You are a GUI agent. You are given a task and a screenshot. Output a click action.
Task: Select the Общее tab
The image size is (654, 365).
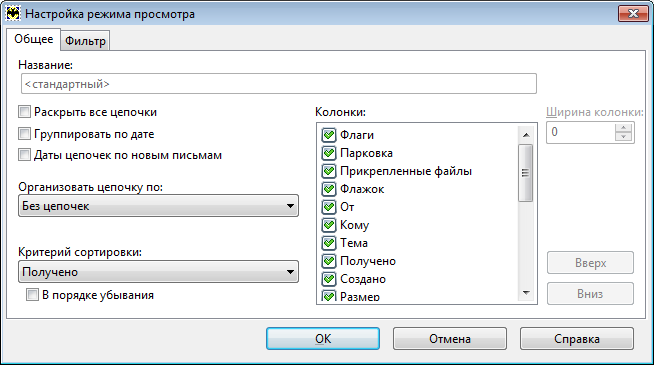pos(33,39)
